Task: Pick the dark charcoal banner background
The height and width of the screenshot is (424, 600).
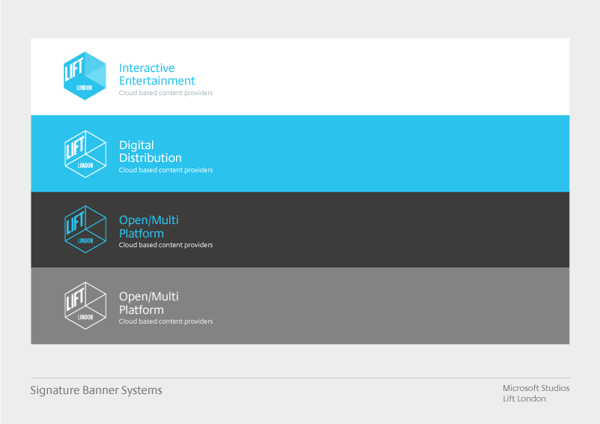Action: [400, 229]
